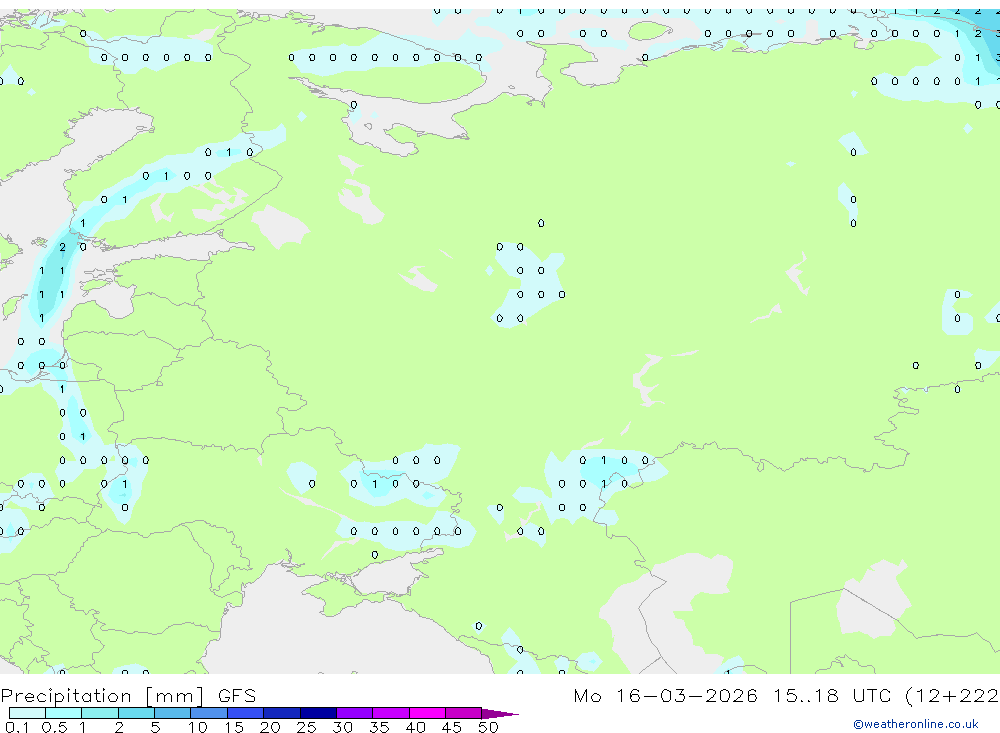Click the '(12+222' run offset text
The image size is (1000, 733).
[952, 695]
